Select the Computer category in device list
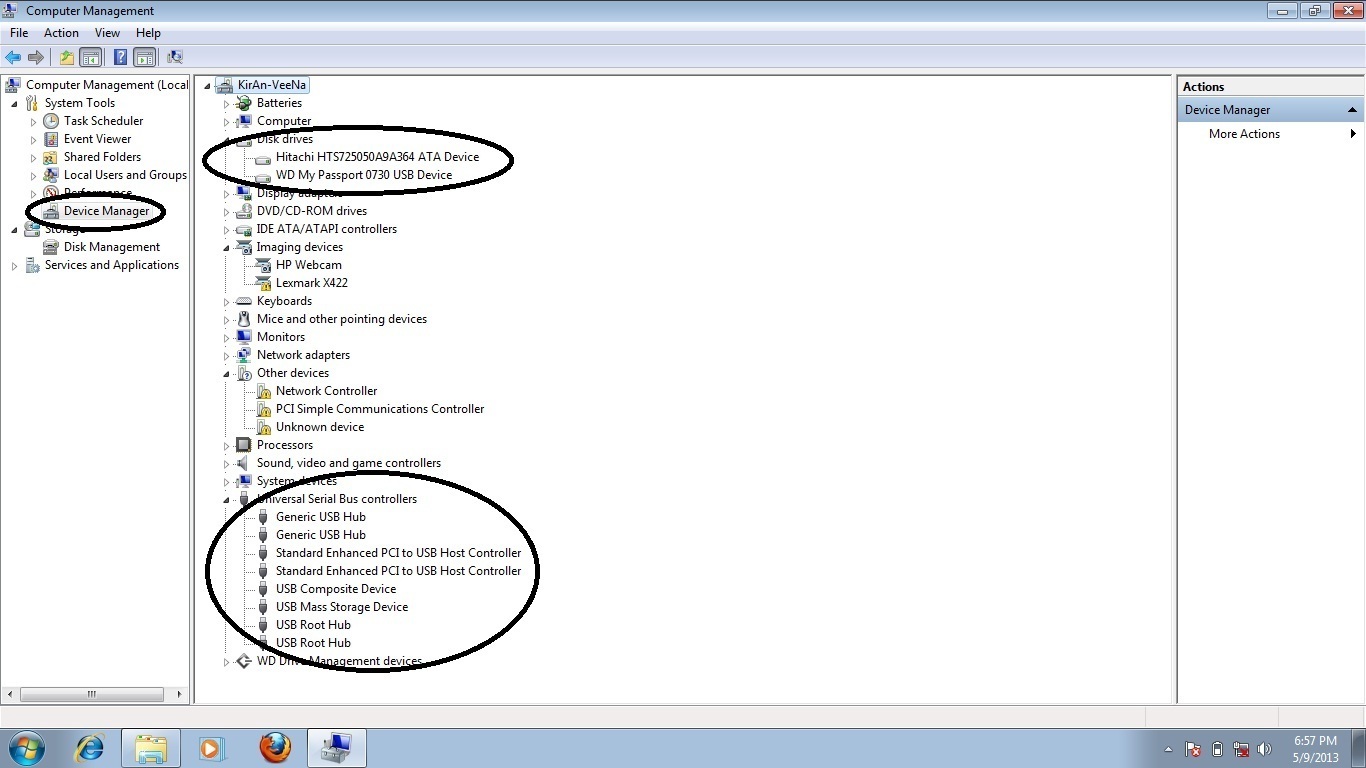Viewport: 1366px width, 768px height. pos(284,121)
